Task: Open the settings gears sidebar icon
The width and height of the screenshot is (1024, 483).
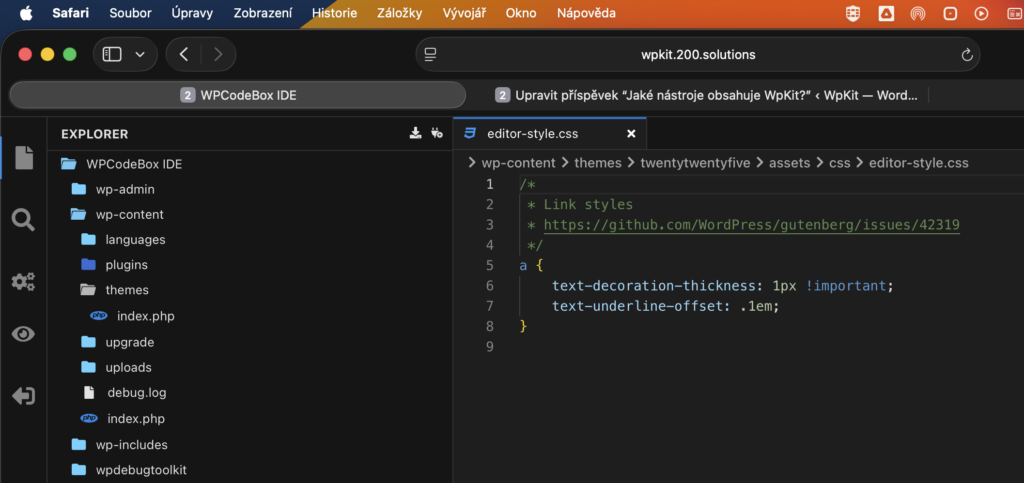Action: click(23, 281)
